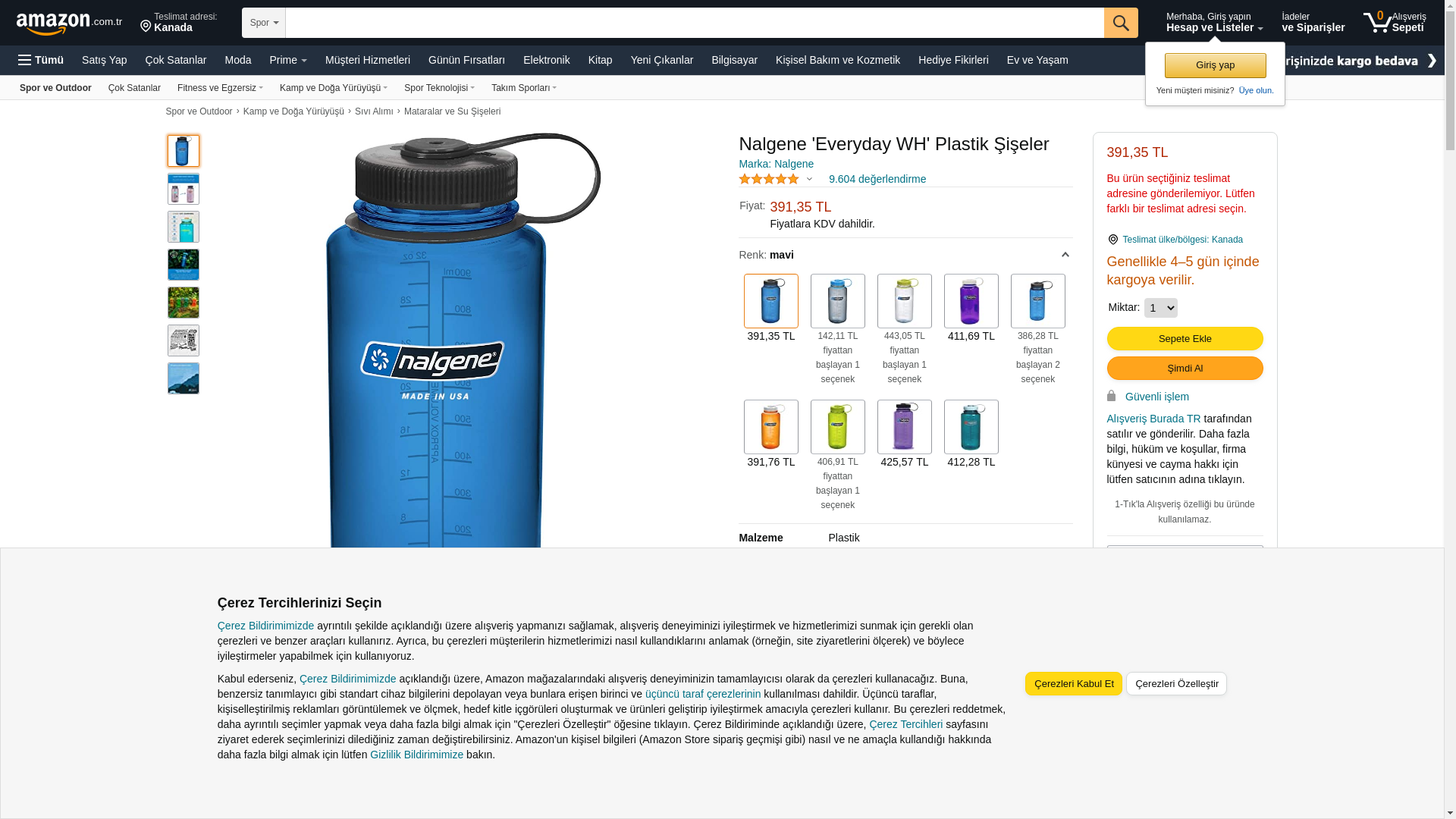1456x819 pixels.
Task: Expand Fitness ve Egzersiz submenu
Action: pyautogui.click(x=220, y=88)
